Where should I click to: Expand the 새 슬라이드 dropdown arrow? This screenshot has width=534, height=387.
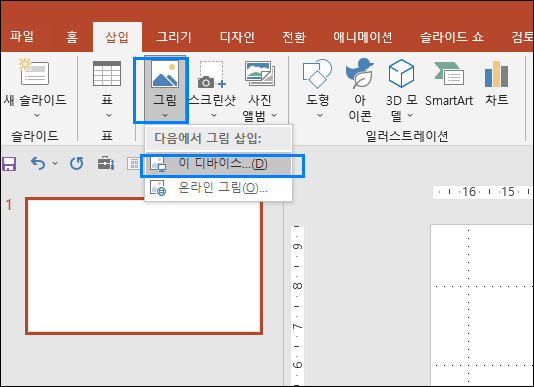[37, 115]
